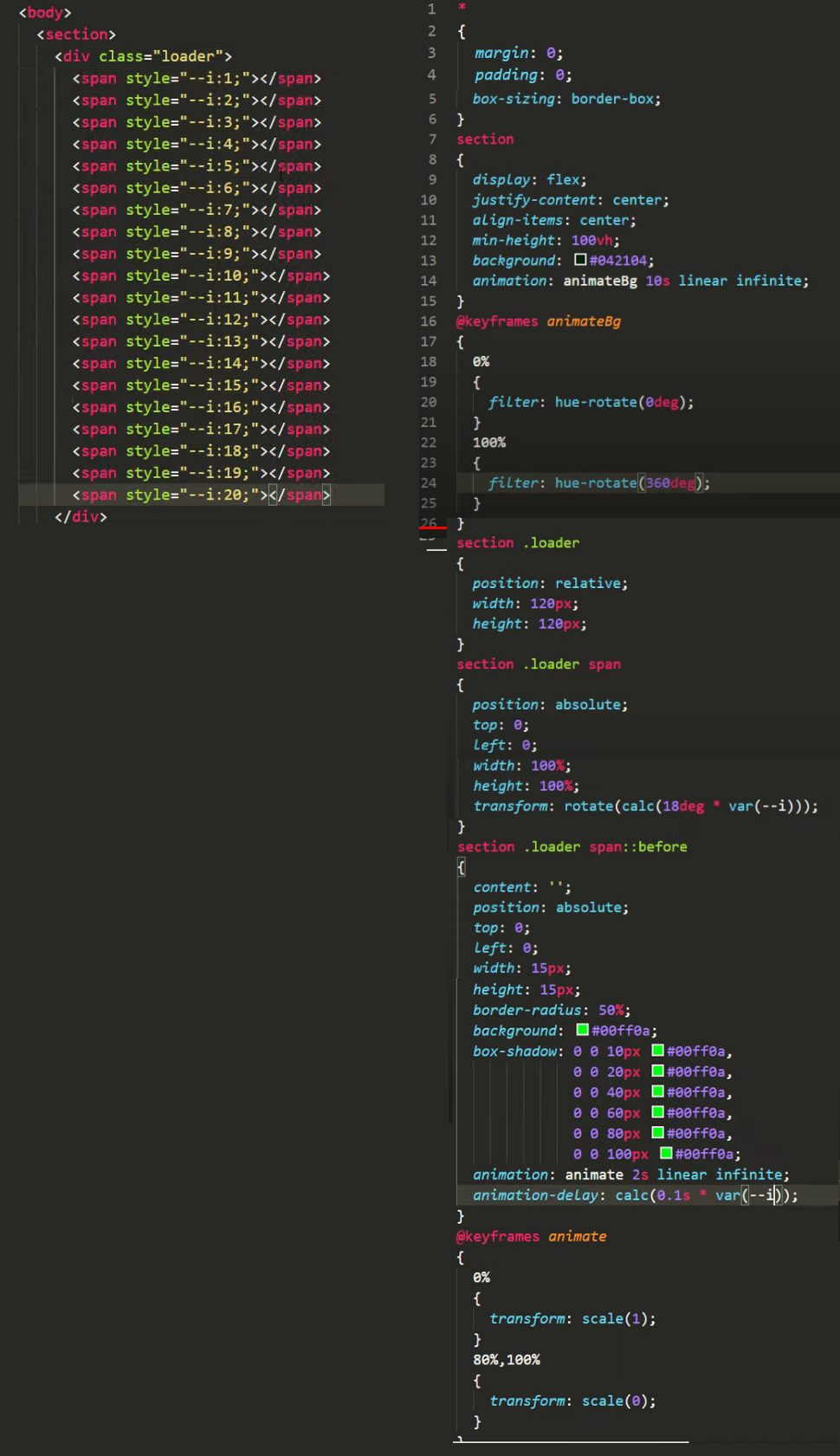This screenshot has width=840, height=1456.
Task: Click the #042104 background color swatch
Action: click(580, 260)
